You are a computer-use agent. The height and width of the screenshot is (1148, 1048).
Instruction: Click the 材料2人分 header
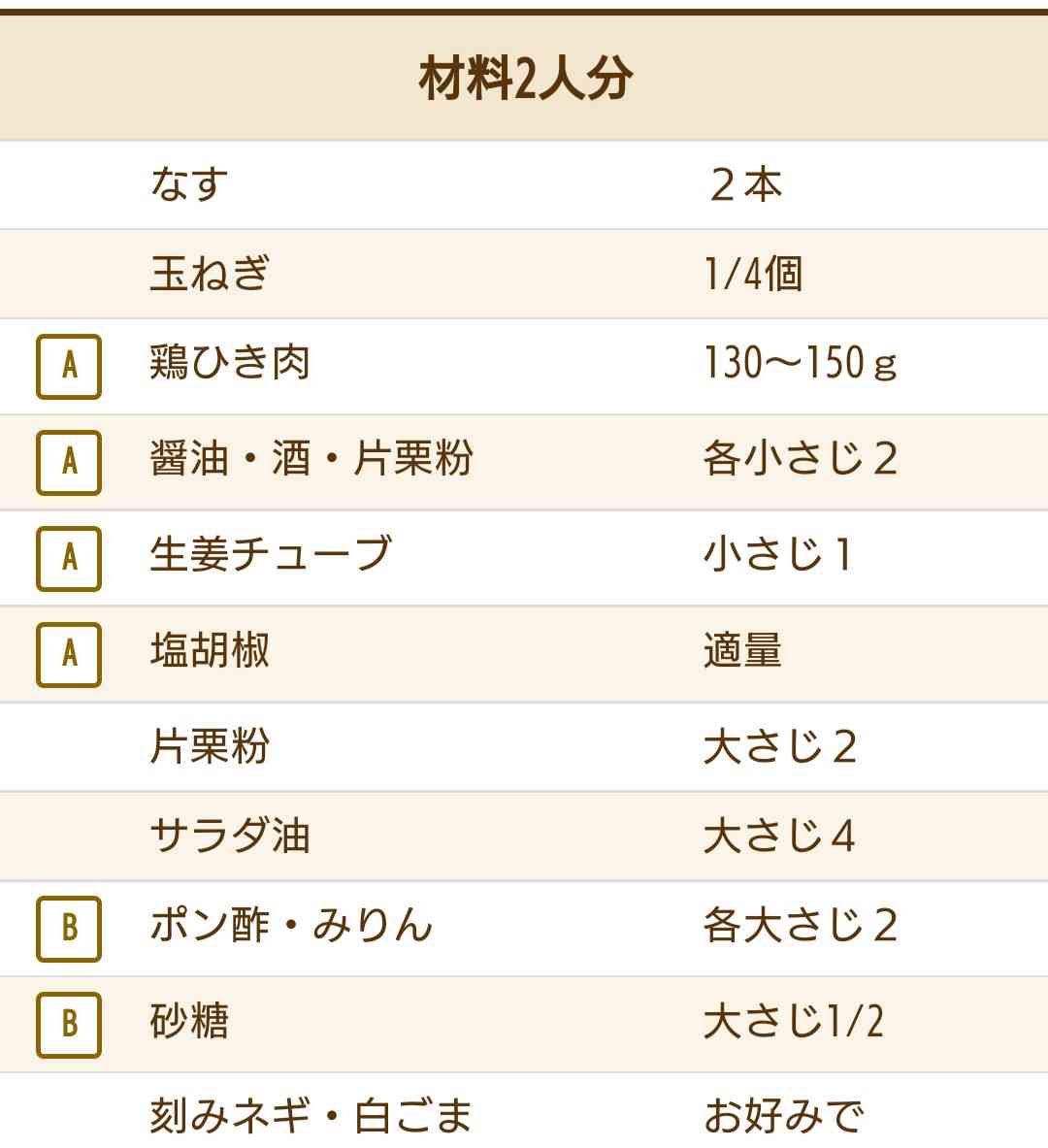pos(525,79)
